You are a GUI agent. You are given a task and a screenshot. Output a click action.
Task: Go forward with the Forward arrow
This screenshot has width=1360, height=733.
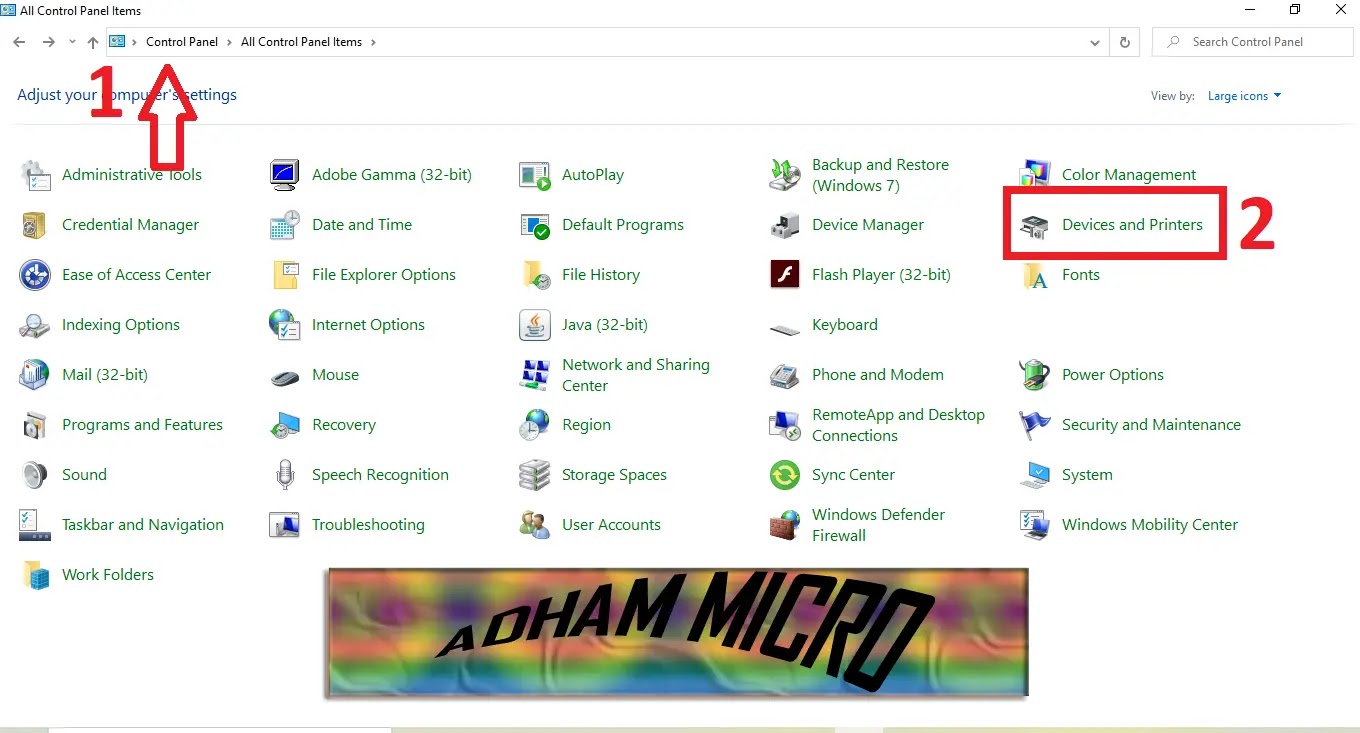[48, 42]
